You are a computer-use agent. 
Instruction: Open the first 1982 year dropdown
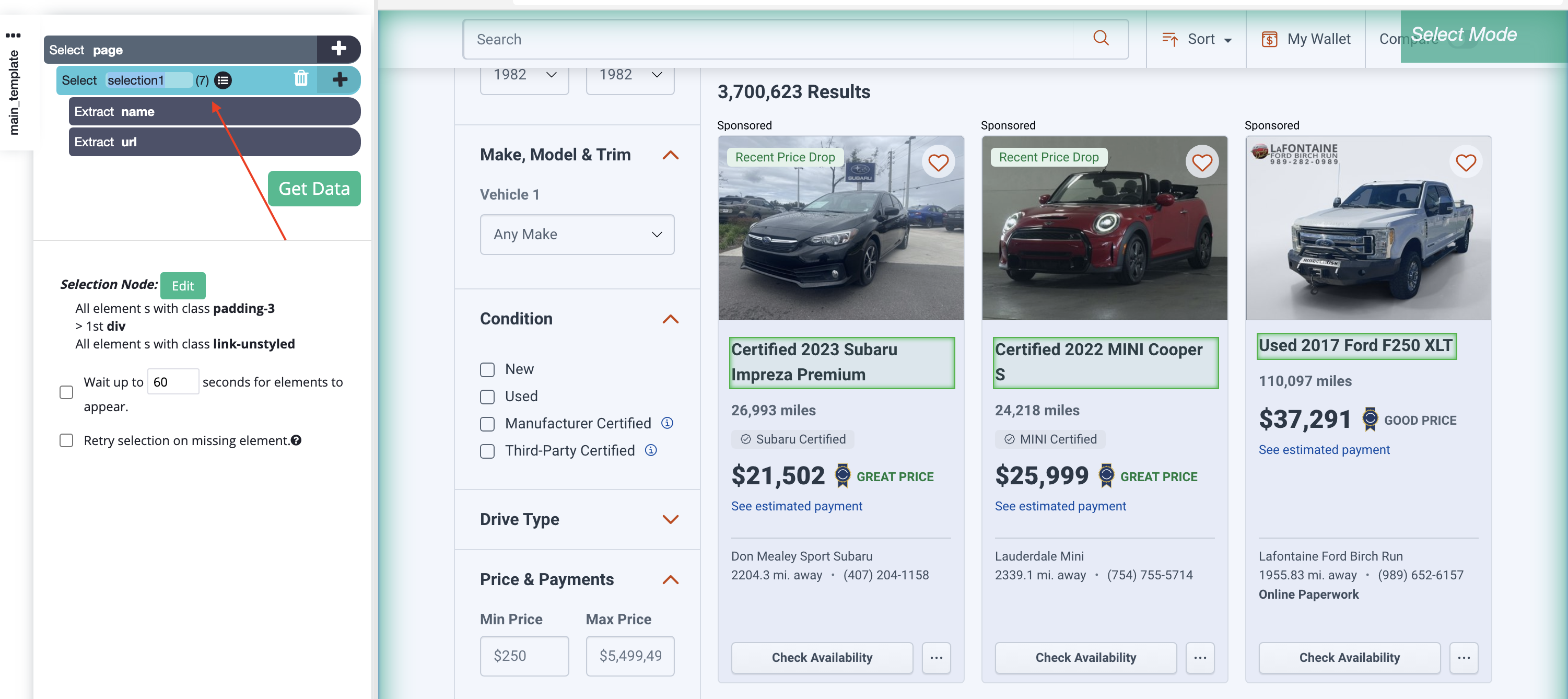[x=524, y=76]
